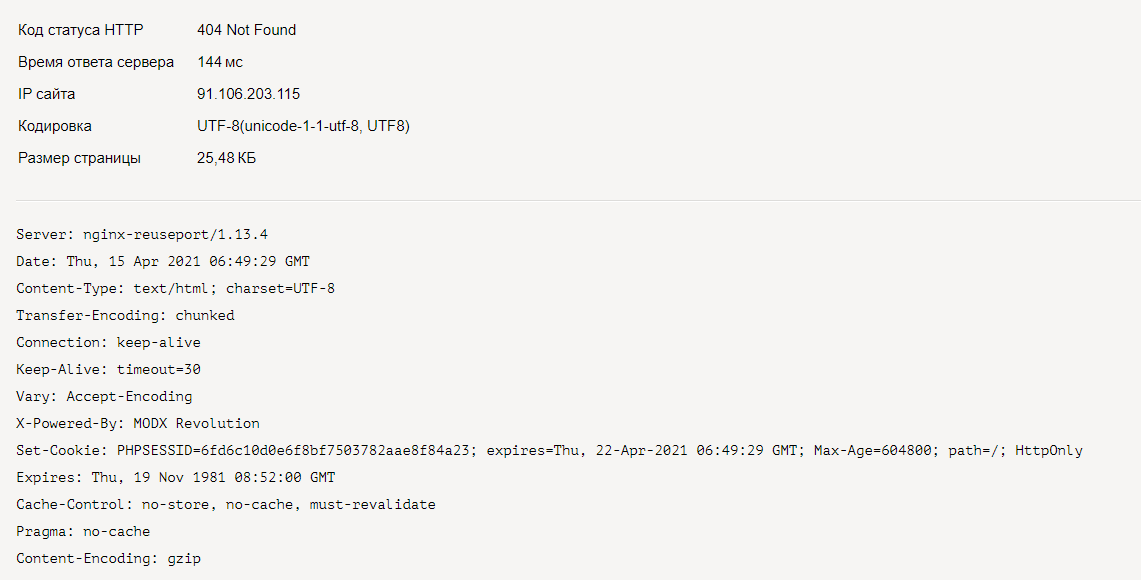The height and width of the screenshot is (580, 1141).
Task: Click the IP сайта label
Action: (x=47, y=94)
